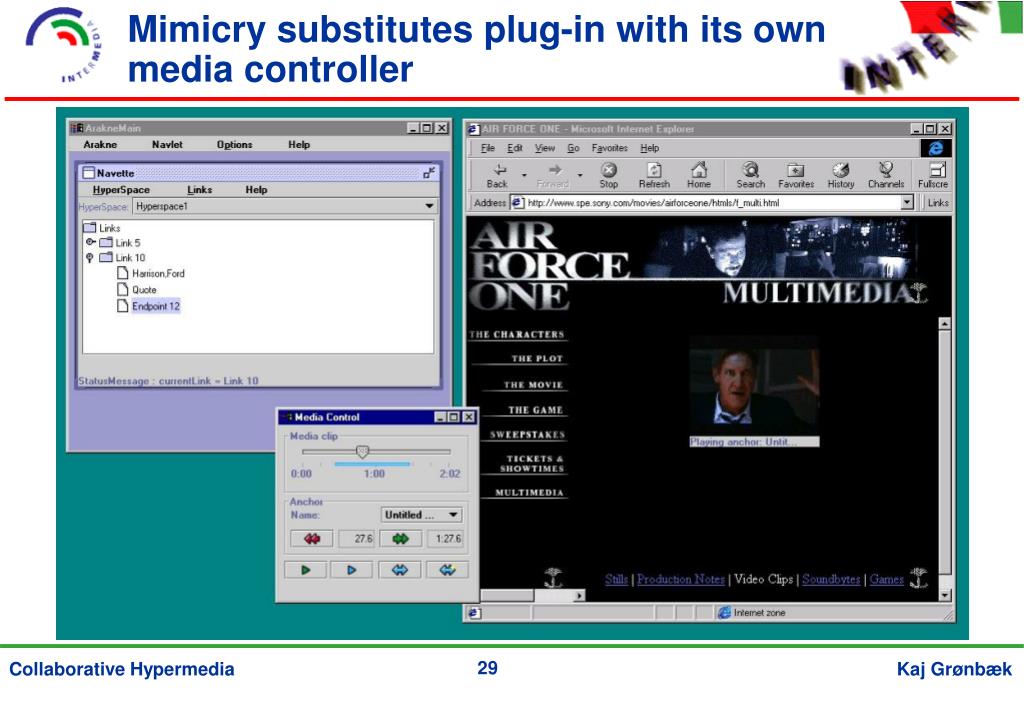This screenshot has height=709, width=1024.
Task: Open the HyperSpace dropdown list
Action: pos(429,206)
